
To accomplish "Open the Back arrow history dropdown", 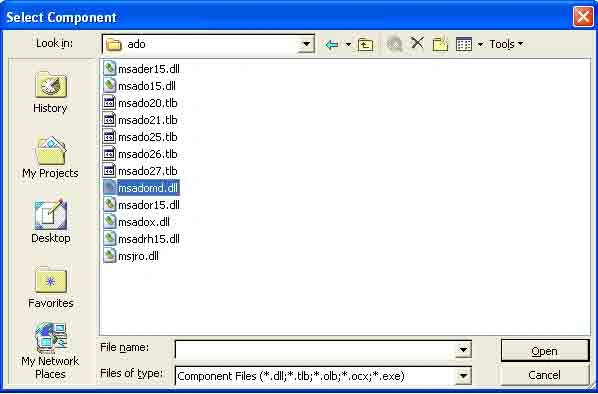I will pos(348,45).
